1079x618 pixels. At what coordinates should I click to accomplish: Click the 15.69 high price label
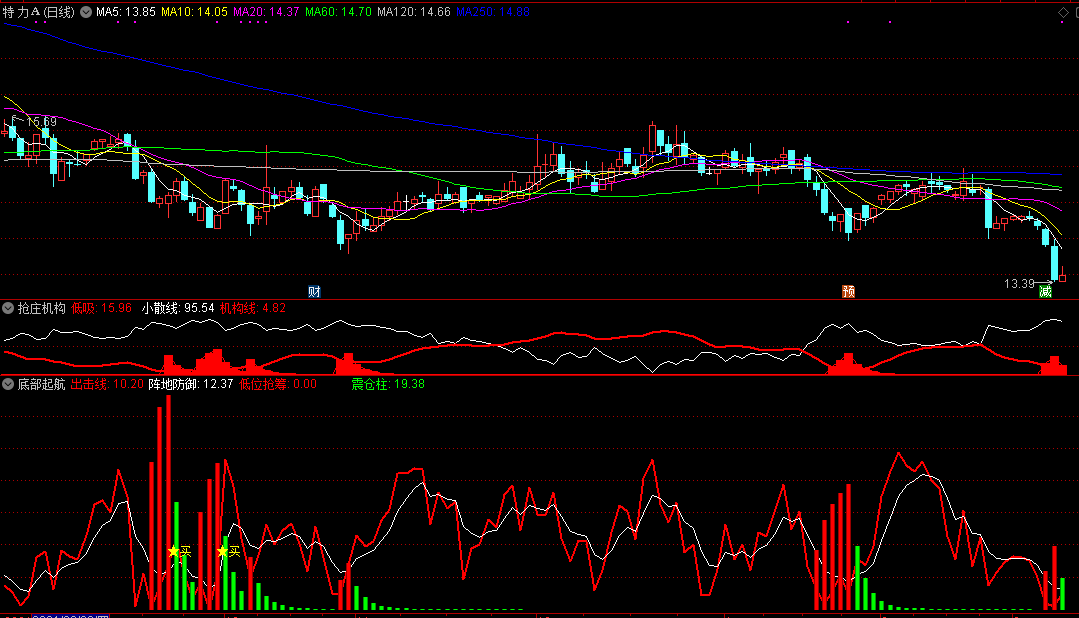coord(41,122)
